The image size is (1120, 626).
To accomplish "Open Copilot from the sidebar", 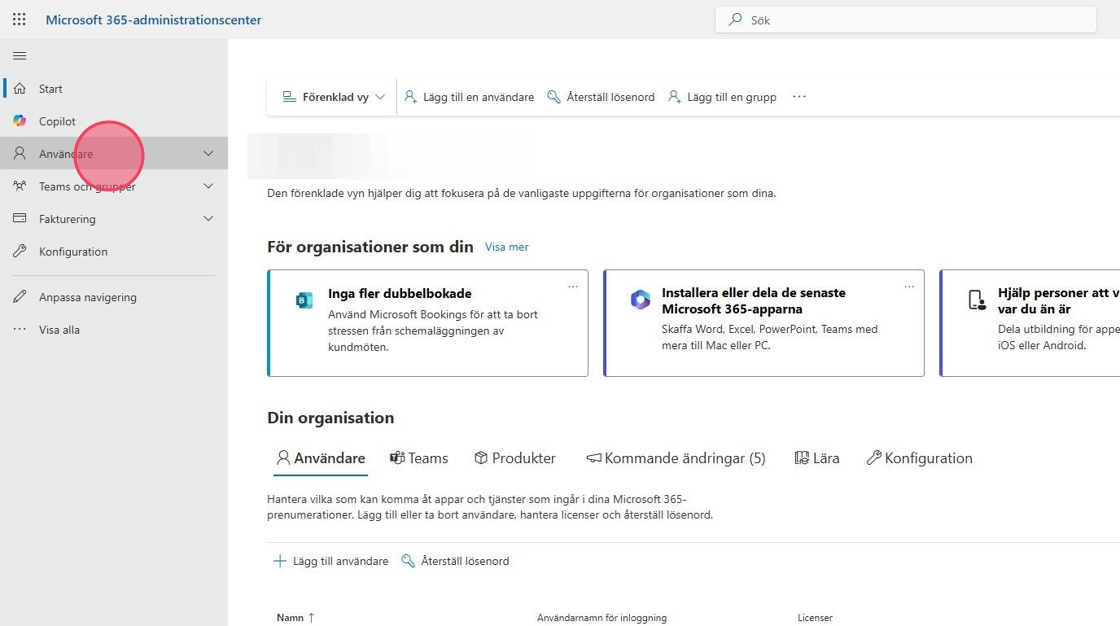I will coord(57,121).
